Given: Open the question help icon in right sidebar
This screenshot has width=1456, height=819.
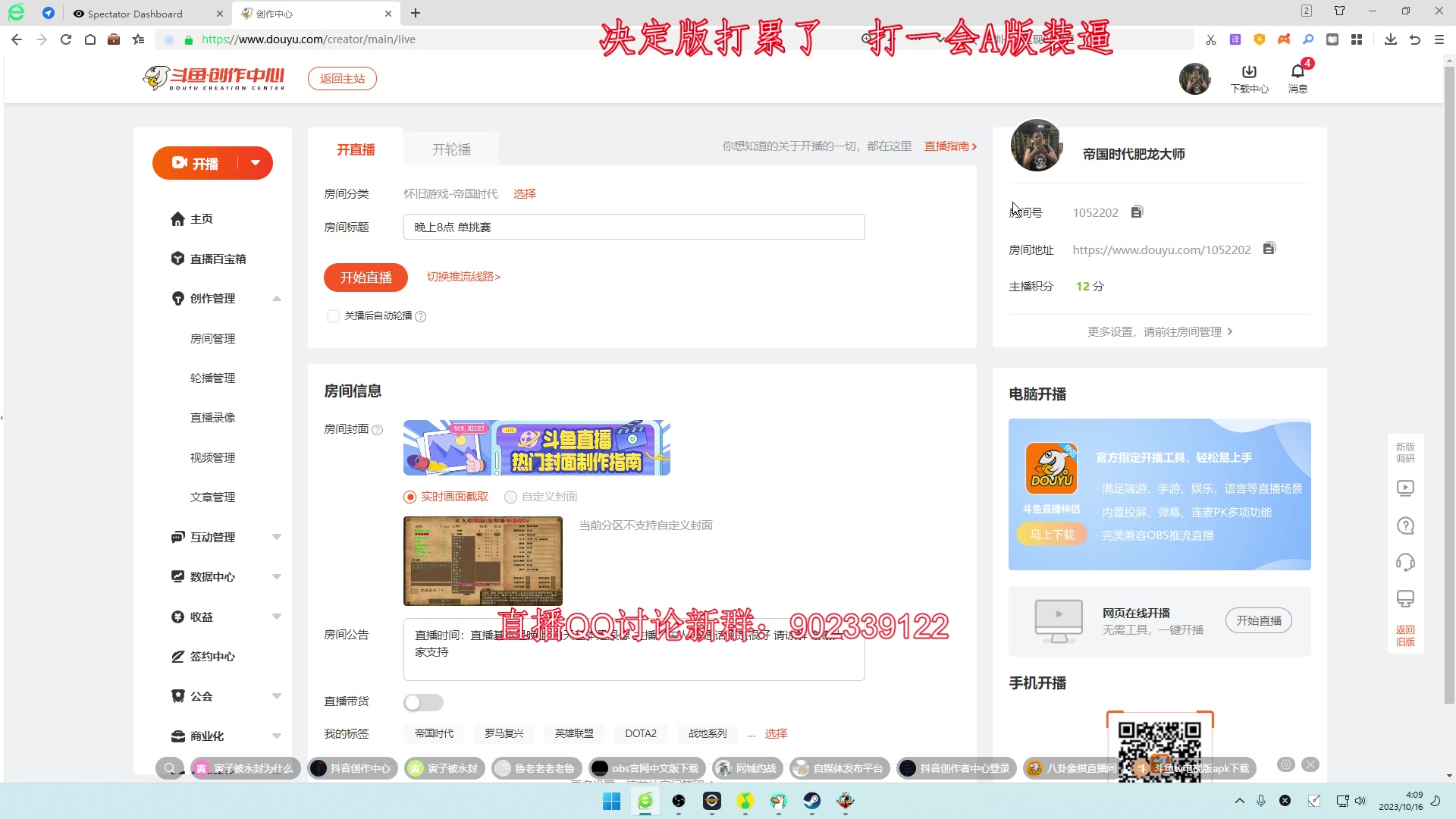Looking at the screenshot, I should (1405, 526).
